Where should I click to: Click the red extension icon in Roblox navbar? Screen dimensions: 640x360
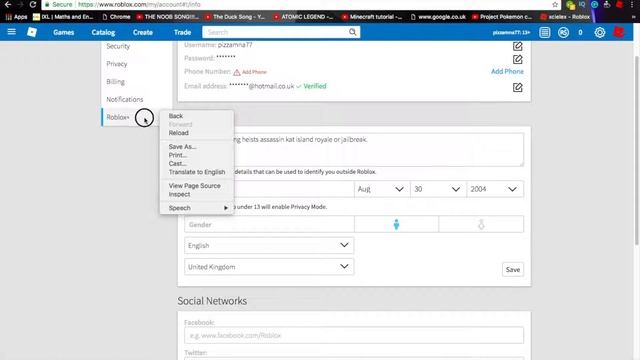[x=619, y=32]
